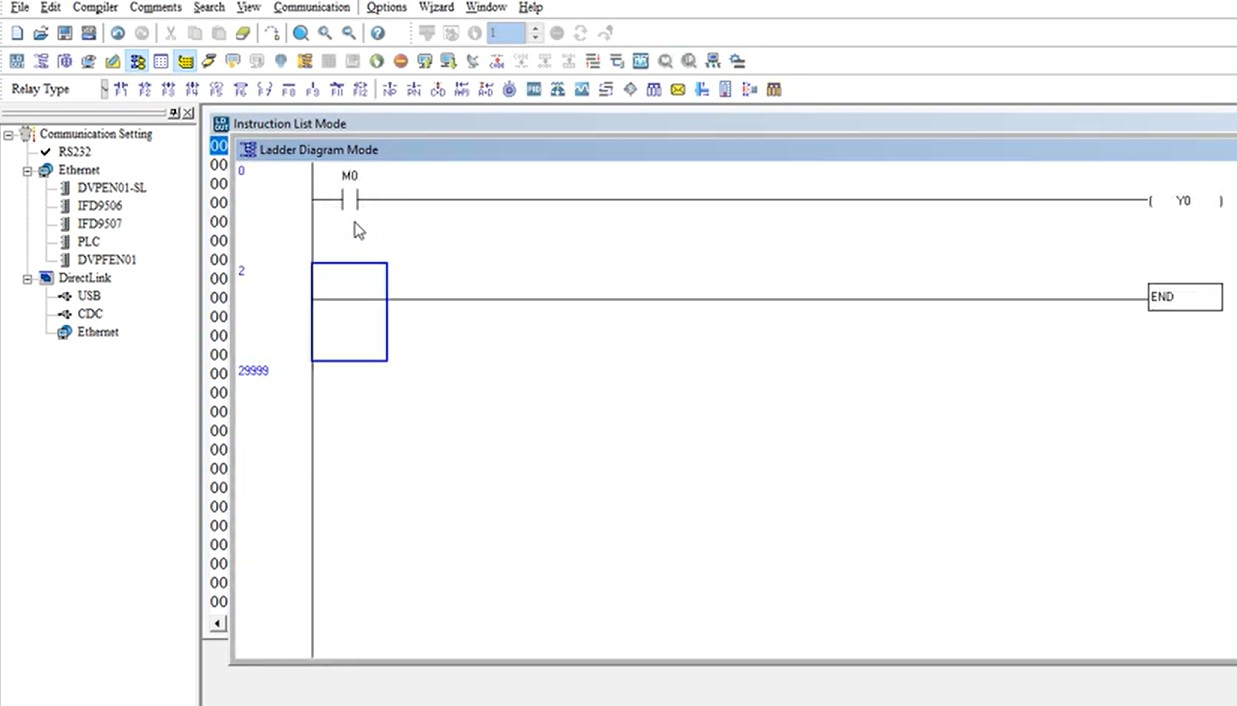The height and width of the screenshot is (706, 1237).
Task: Close the Communication Setting side panel
Action: point(189,113)
